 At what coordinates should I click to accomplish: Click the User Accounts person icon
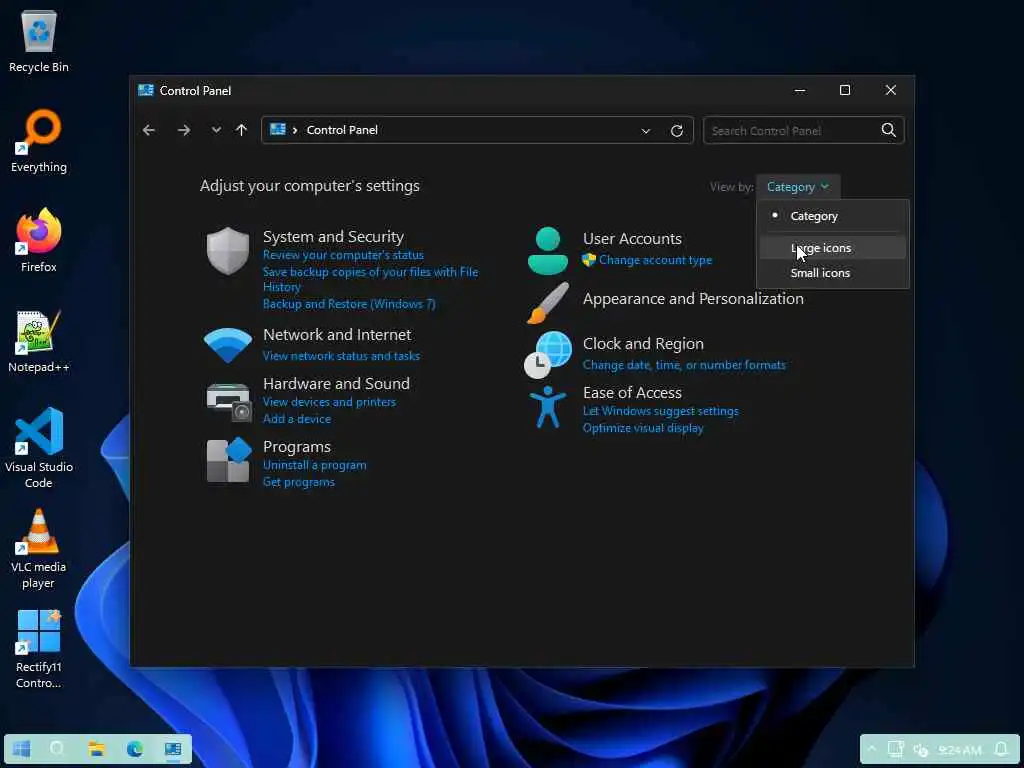547,250
